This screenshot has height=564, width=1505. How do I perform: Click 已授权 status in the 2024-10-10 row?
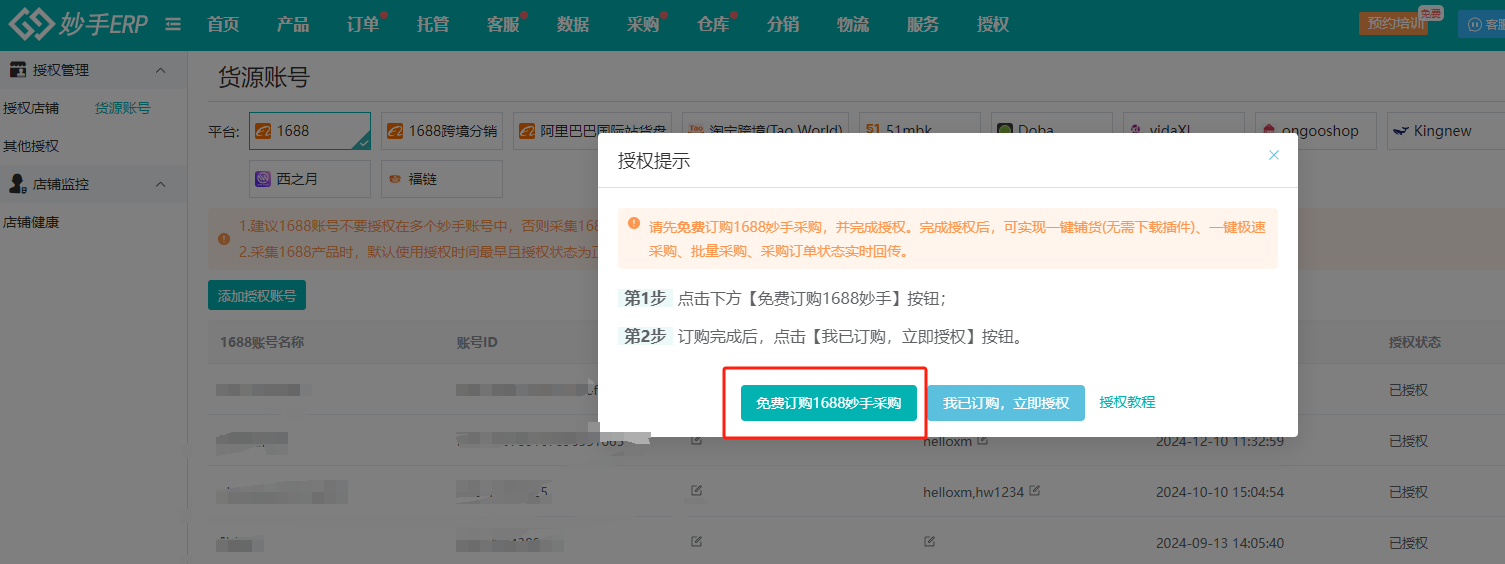[1408, 492]
